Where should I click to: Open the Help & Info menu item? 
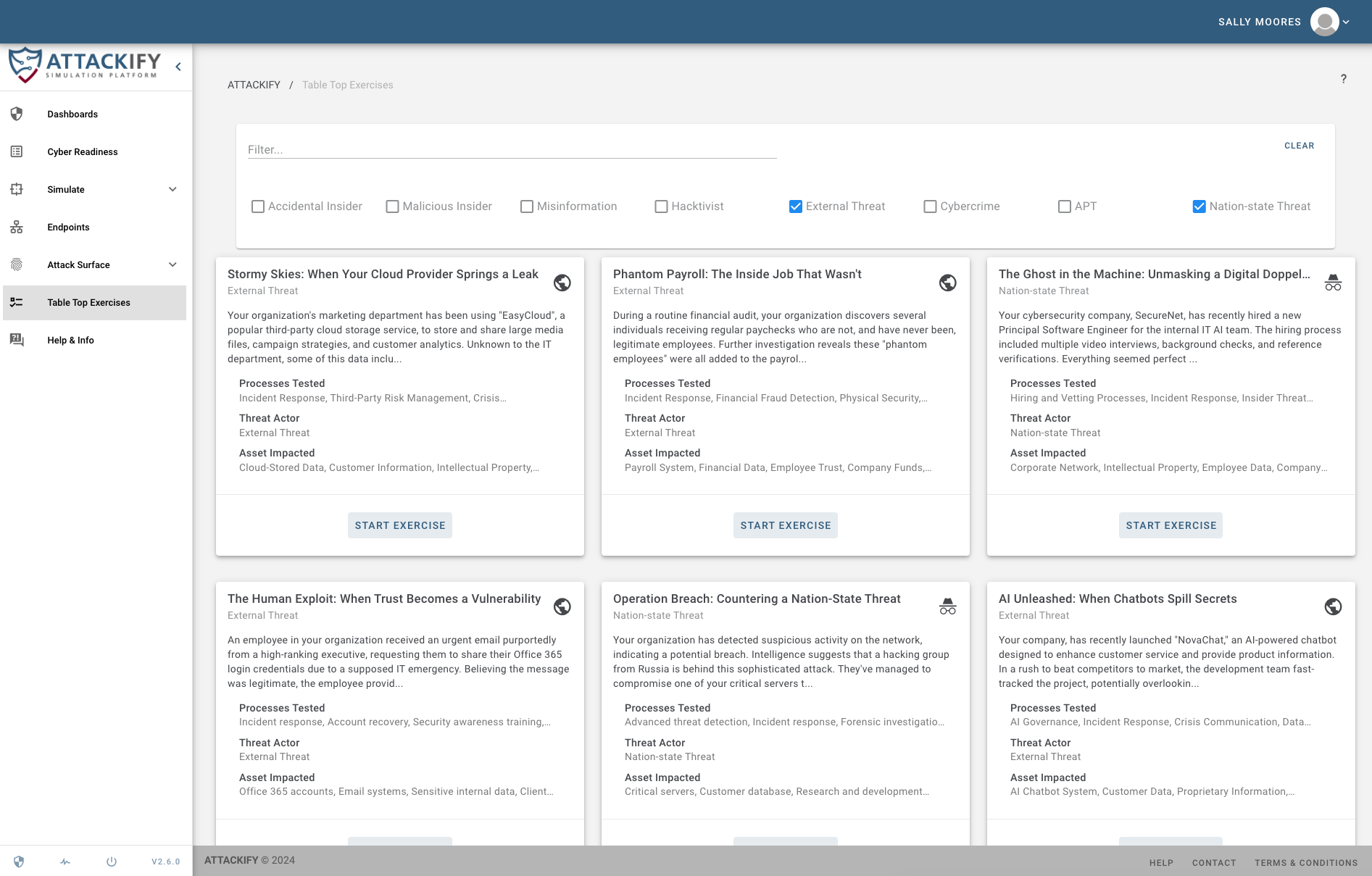coord(94,340)
